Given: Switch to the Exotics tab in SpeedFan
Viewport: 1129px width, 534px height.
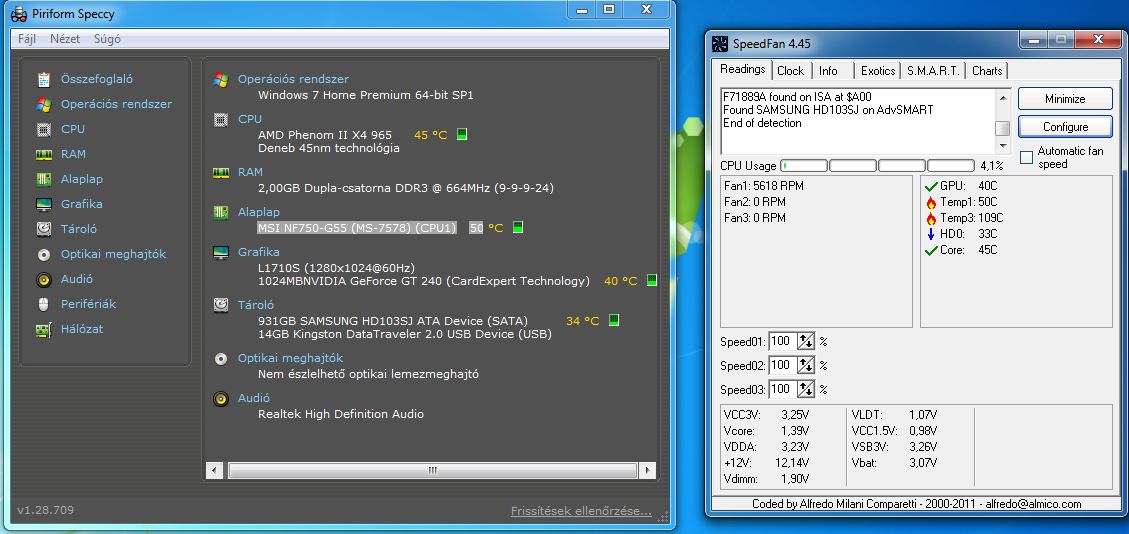Looking at the screenshot, I should coord(878,71).
